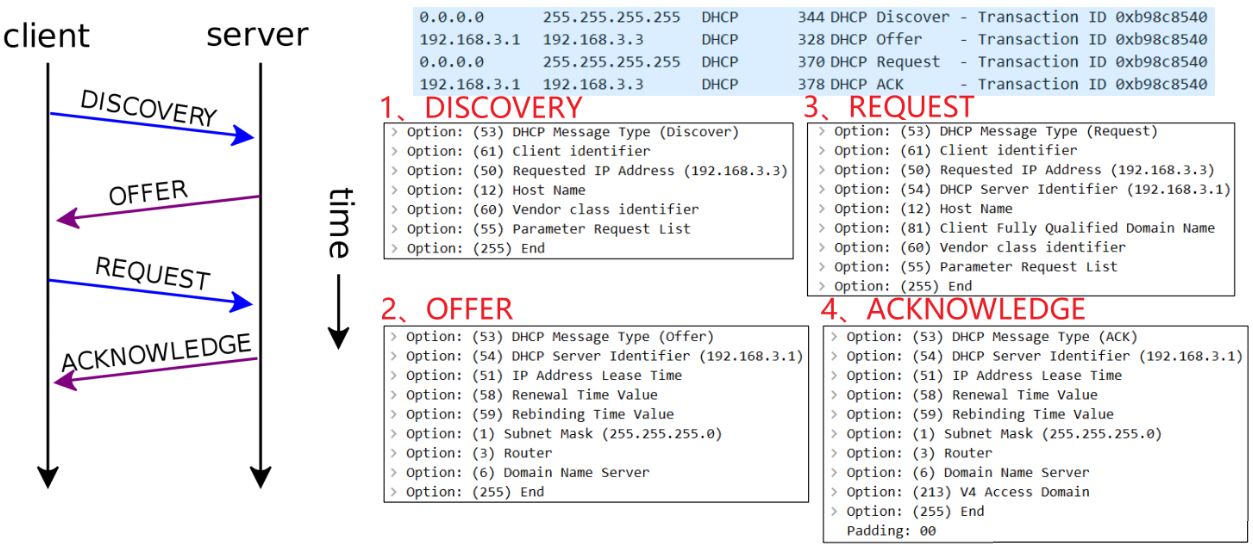The height and width of the screenshot is (549, 1253).
Task: Click the blue DISCOVERY arrow in the diagram
Action: click(152, 126)
